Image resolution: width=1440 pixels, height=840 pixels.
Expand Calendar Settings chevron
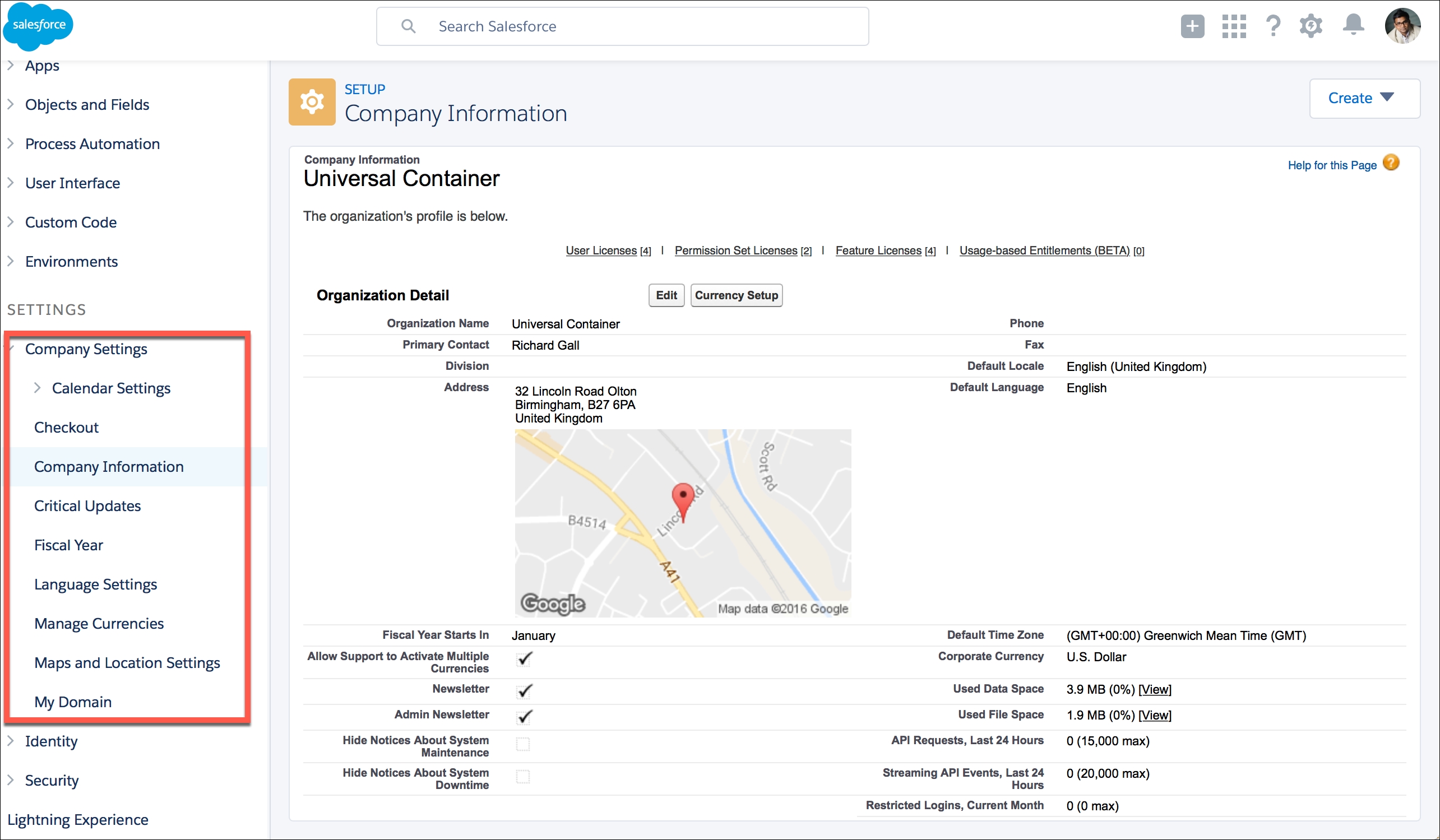click(38, 388)
